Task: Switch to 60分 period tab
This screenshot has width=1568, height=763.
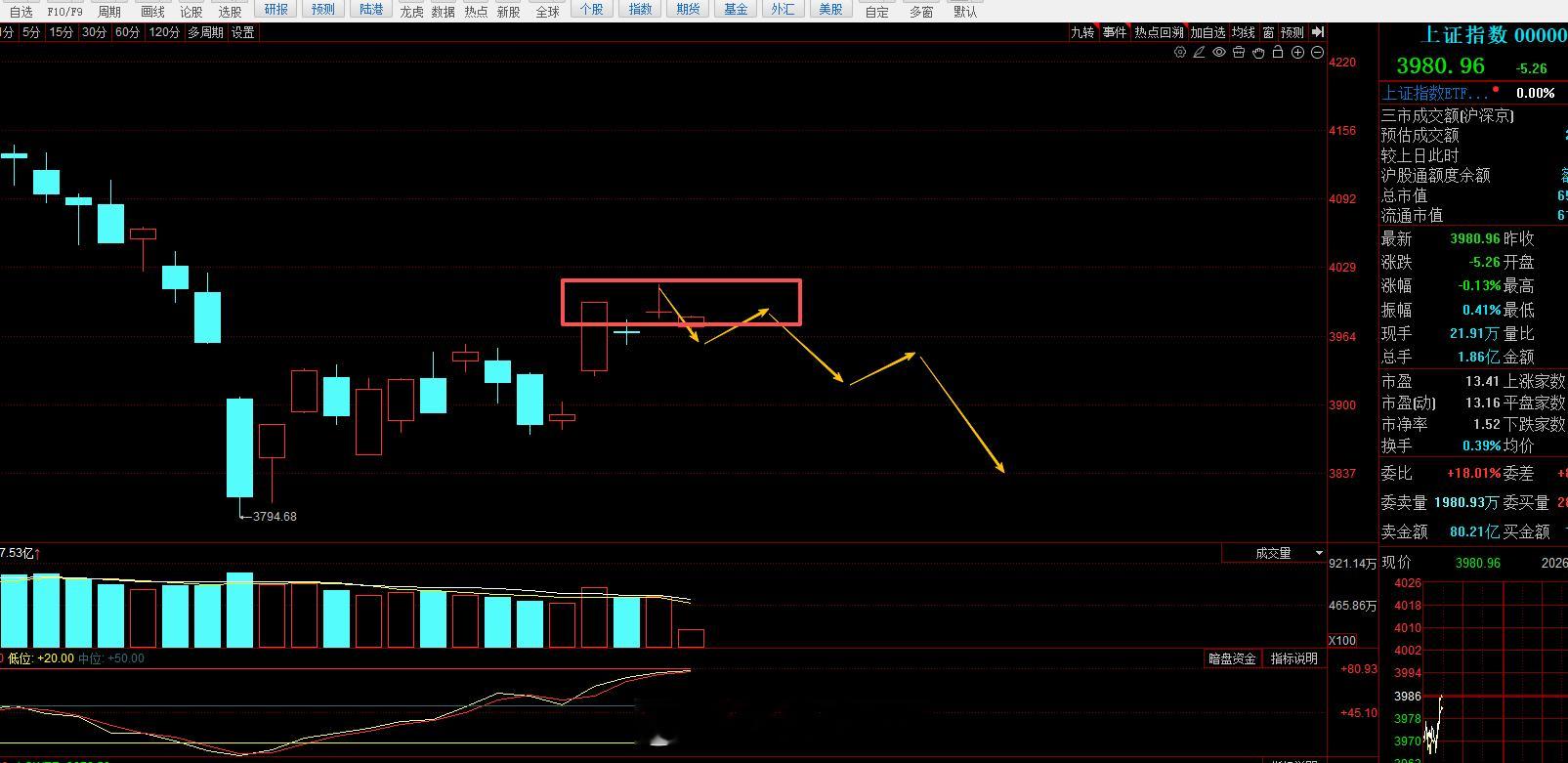Action: (127, 32)
